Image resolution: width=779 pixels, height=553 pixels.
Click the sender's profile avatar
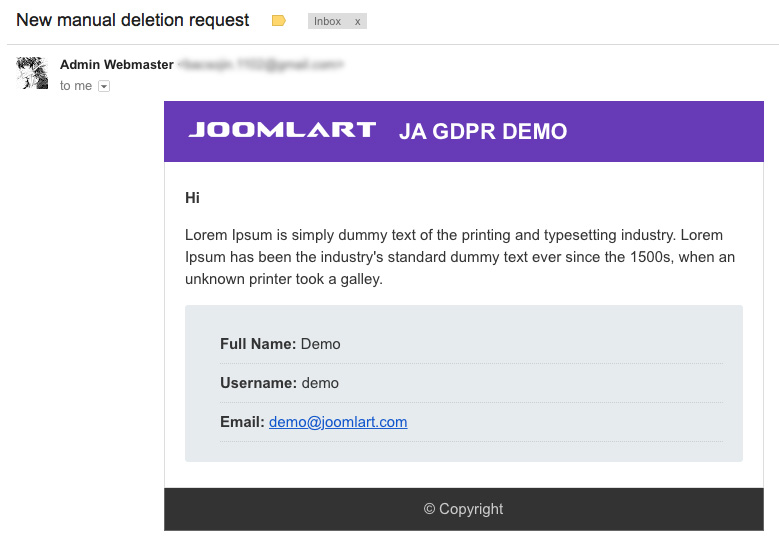point(32,73)
